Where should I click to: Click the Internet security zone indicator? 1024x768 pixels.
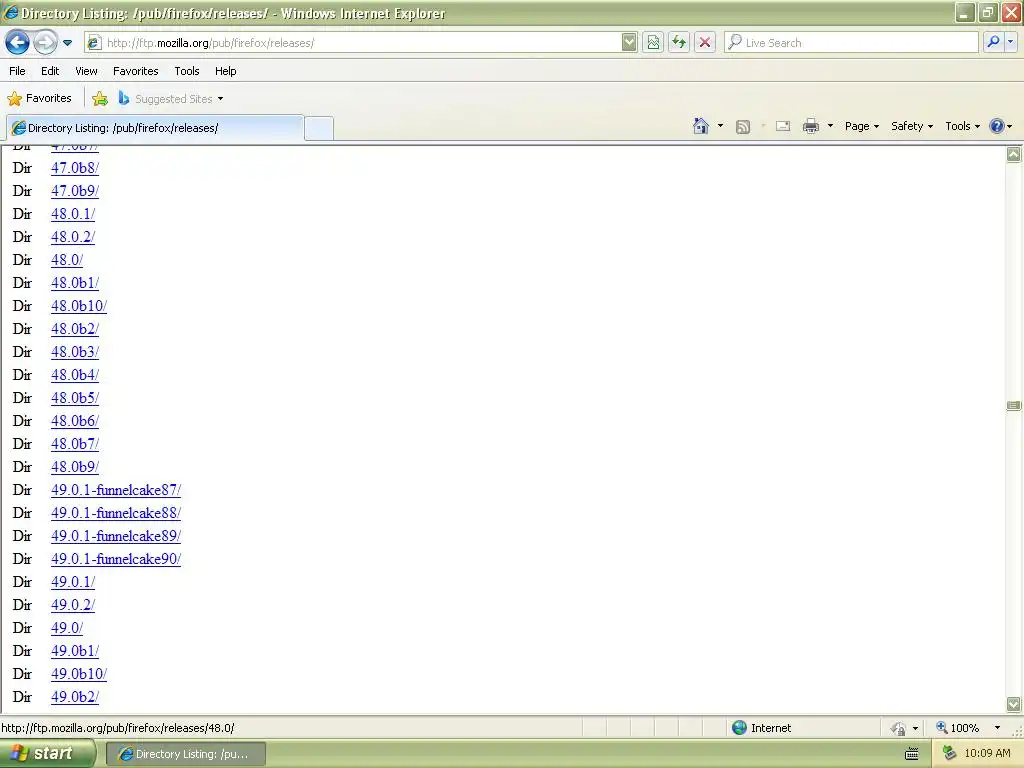click(x=761, y=728)
